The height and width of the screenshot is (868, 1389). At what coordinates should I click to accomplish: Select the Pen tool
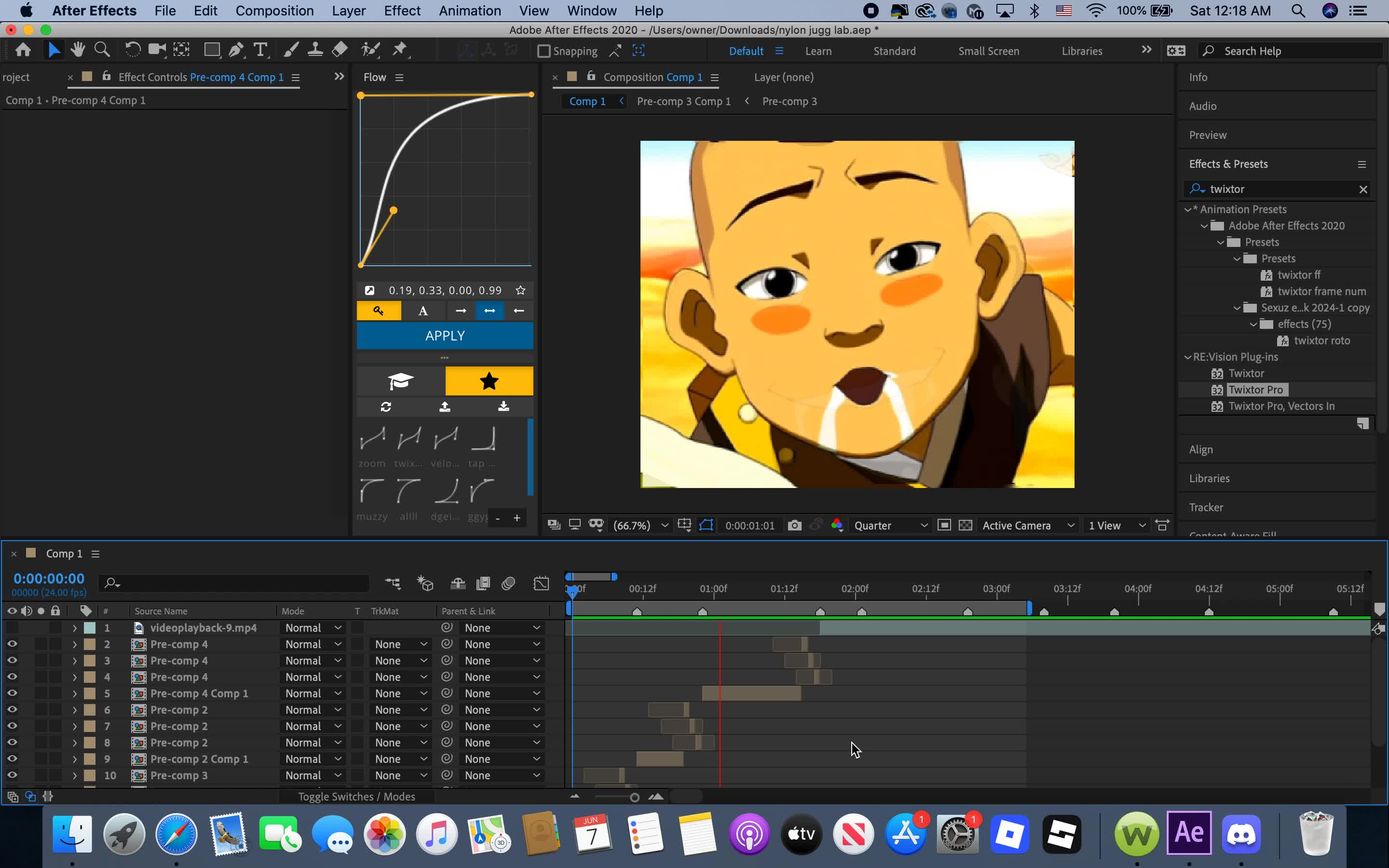(235, 51)
